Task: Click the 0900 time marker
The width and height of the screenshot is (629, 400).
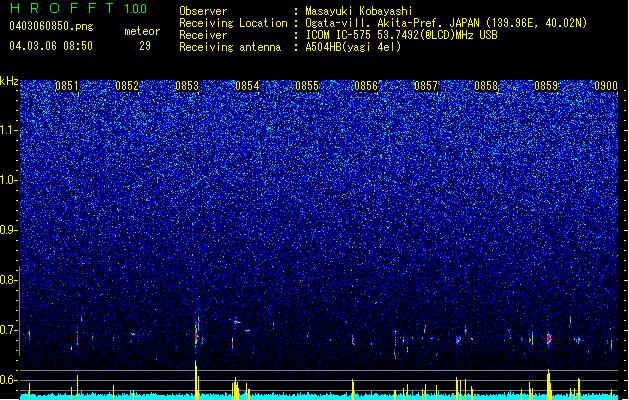Action: (x=606, y=86)
